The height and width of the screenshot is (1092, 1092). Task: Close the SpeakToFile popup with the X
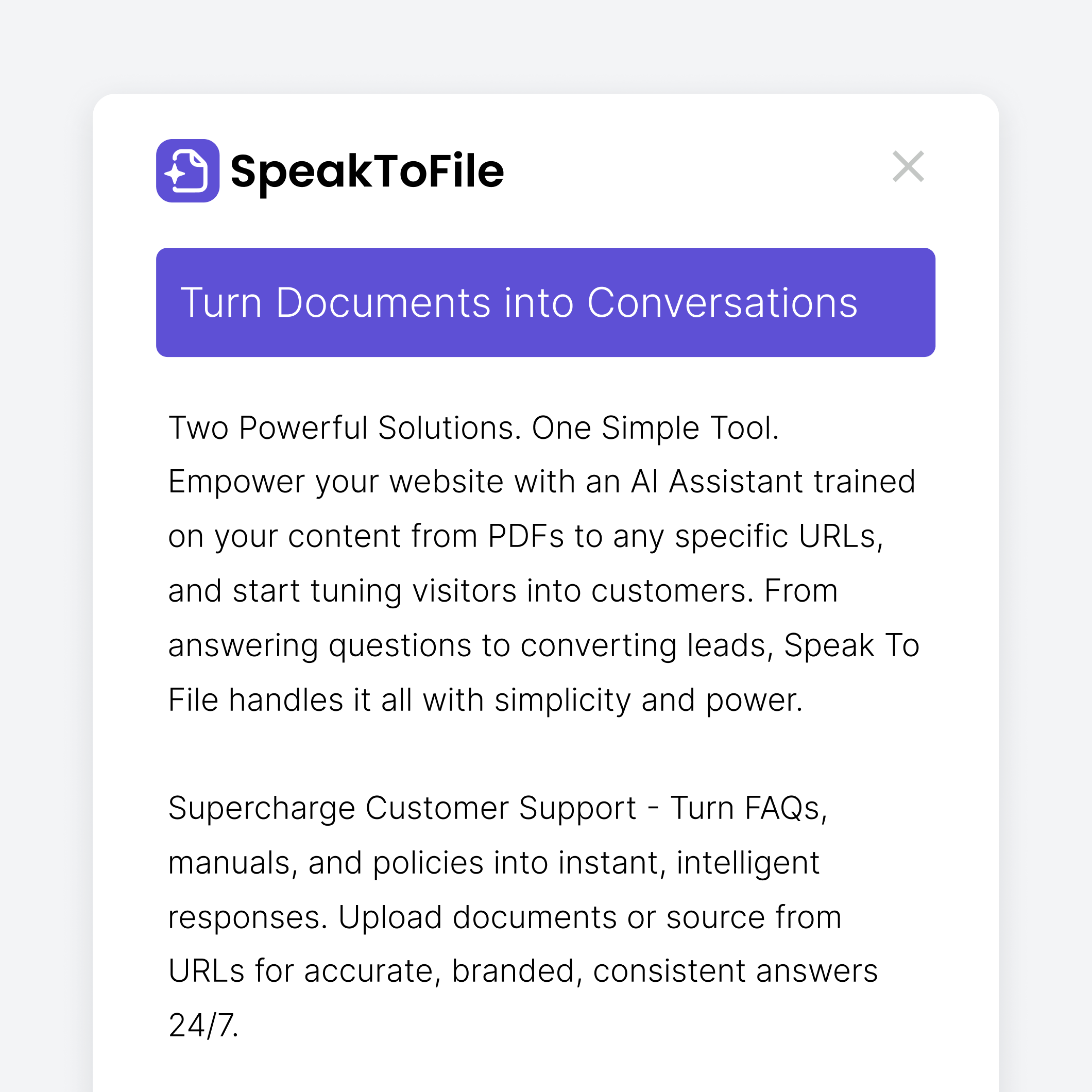click(x=908, y=167)
